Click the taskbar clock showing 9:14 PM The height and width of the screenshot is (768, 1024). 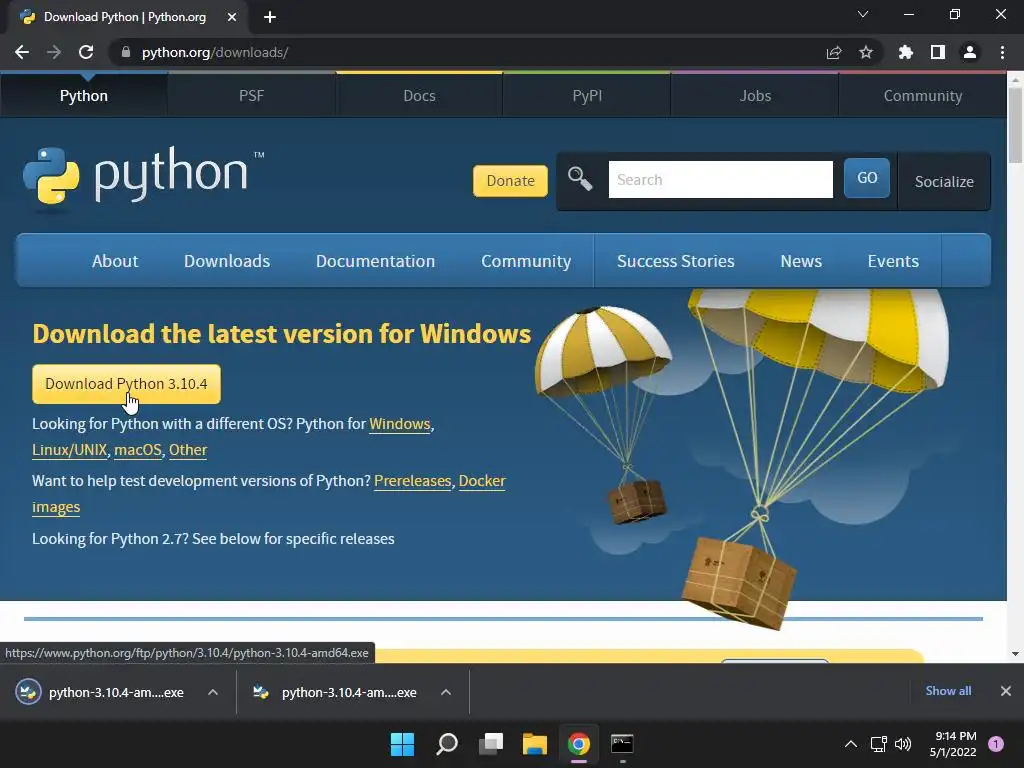[x=953, y=744]
